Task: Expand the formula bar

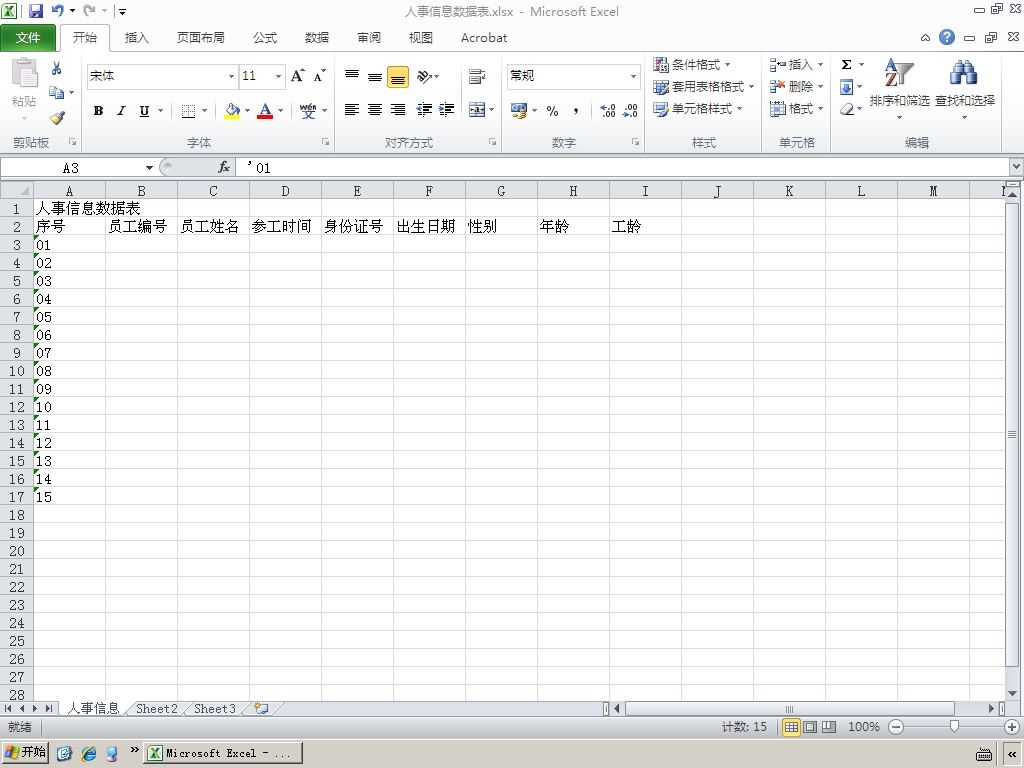Action: point(1016,167)
